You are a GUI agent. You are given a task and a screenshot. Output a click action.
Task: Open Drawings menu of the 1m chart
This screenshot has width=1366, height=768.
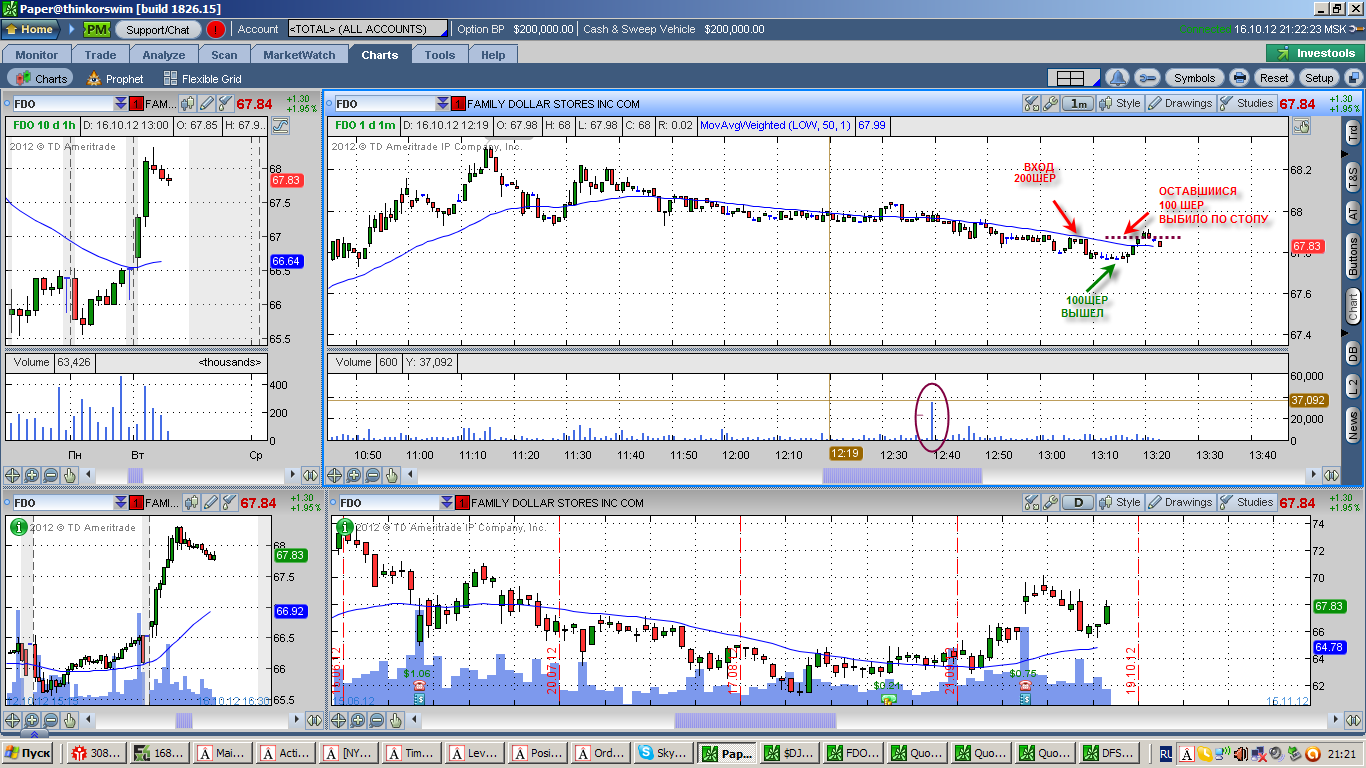[x=1180, y=103]
